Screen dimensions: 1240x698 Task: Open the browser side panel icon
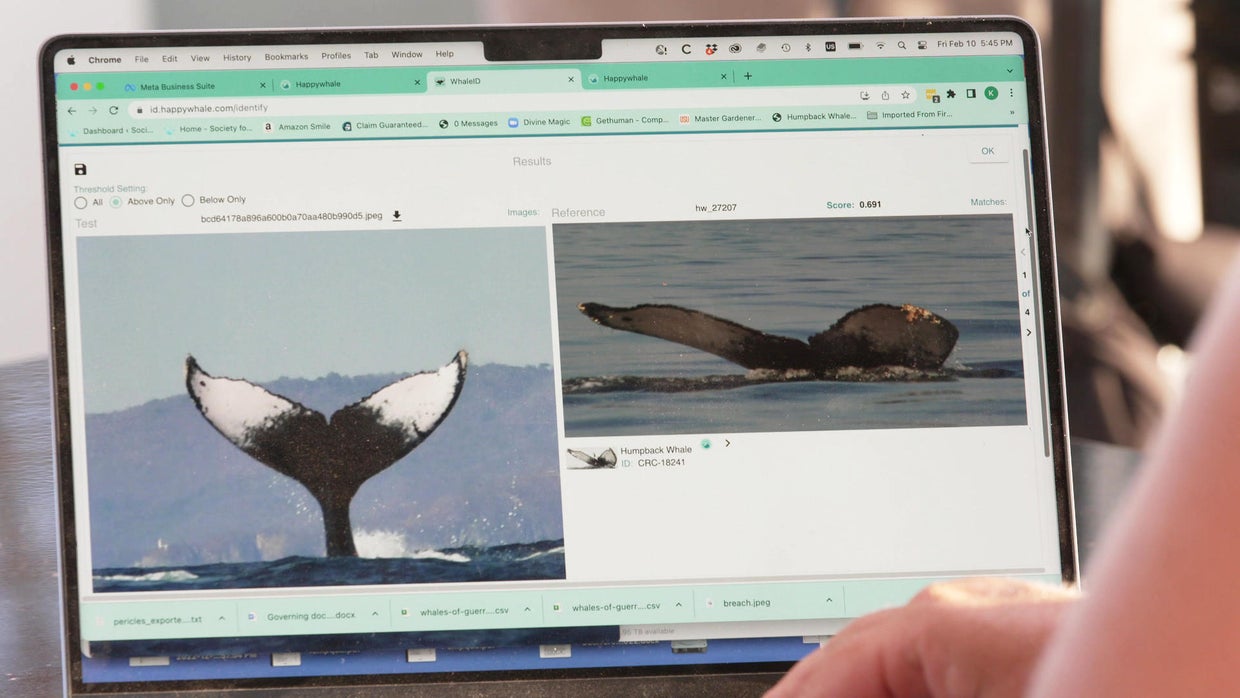(x=970, y=93)
